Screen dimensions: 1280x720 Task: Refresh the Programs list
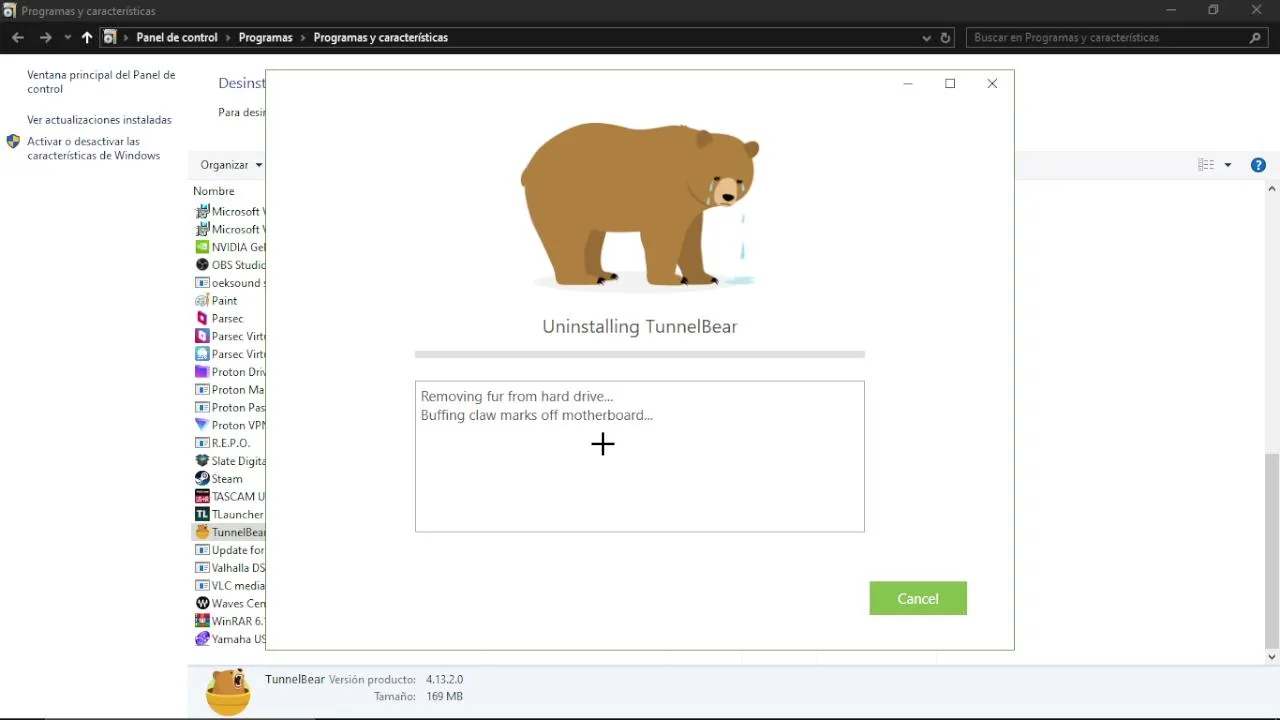pos(945,38)
